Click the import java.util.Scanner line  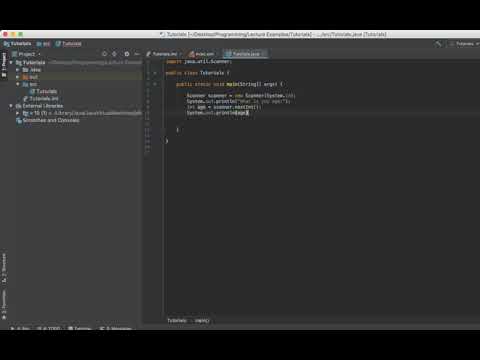[x=199, y=62]
